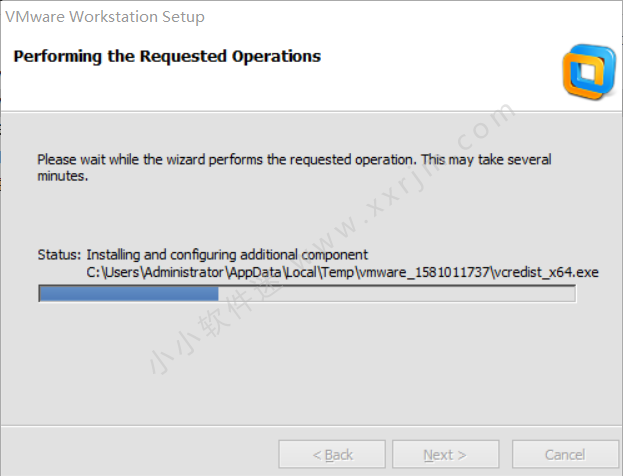Click the Performing the Requested Operations heading
The width and height of the screenshot is (623, 476).
pyautogui.click(x=167, y=57)
